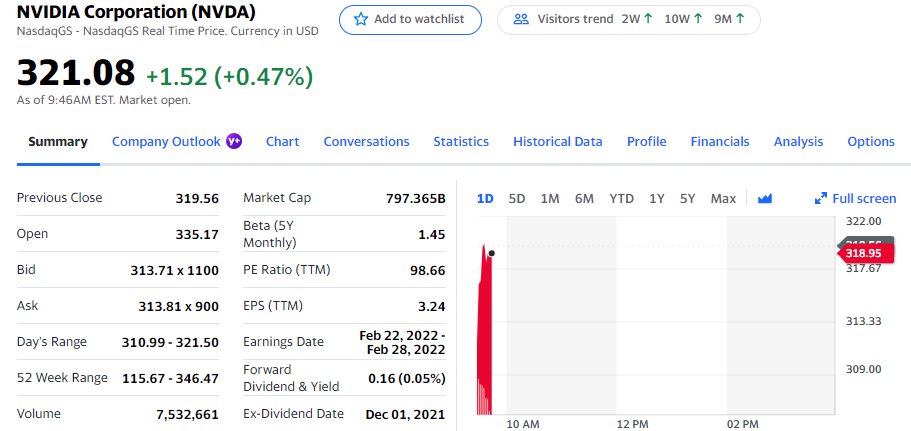
Task: Select the Max chart range
Action: tap(723, 199)
